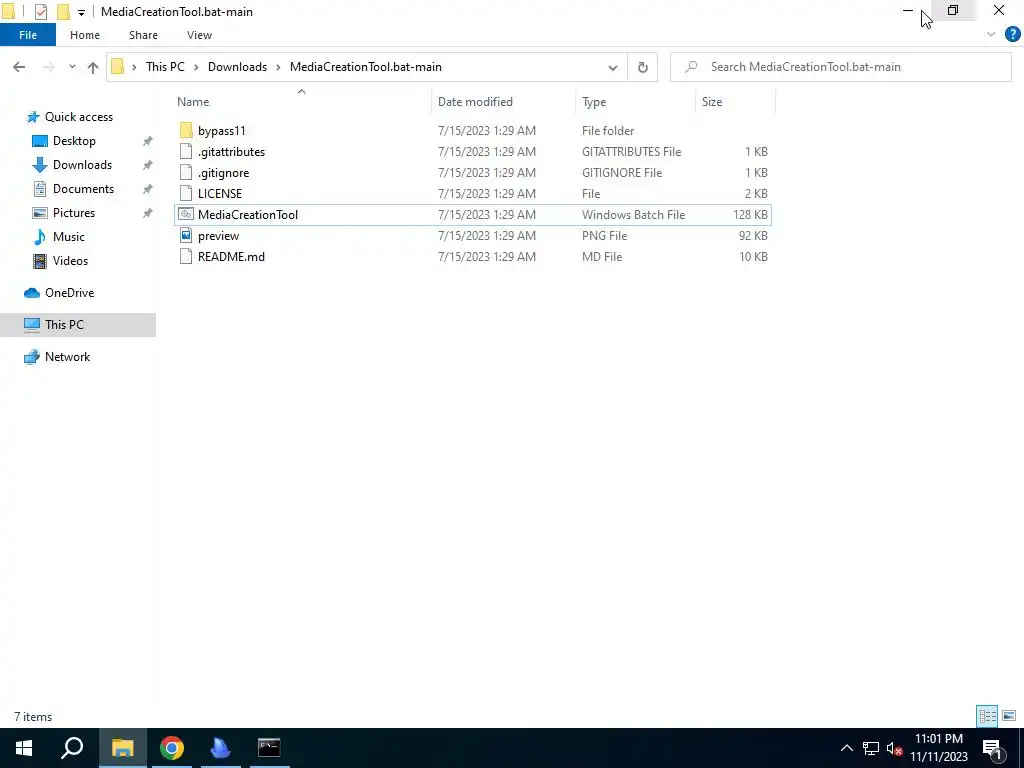Expand root breadcrumb chevron beside folder icon
This screenshot has width=1024, height=768.
(x=135, y=67)
